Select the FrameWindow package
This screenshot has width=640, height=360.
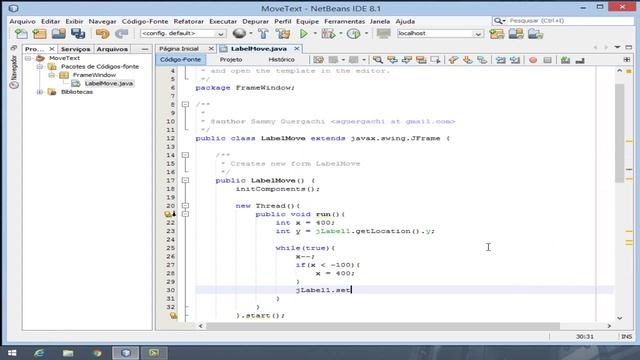pyautogui.click(x=94, y=75)
